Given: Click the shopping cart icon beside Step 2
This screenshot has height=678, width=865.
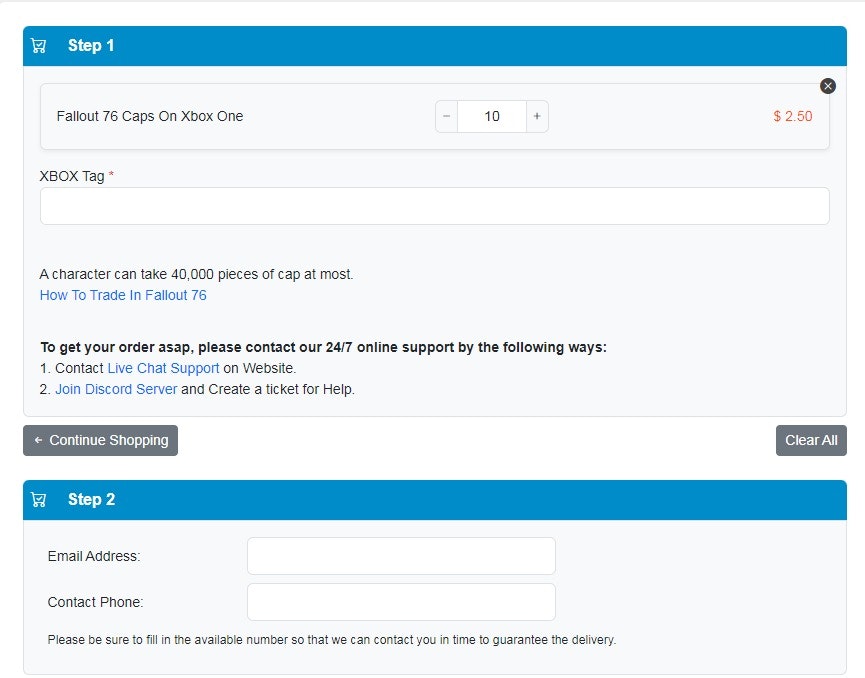Looking at the screenshot, I should tap(39, 500).
